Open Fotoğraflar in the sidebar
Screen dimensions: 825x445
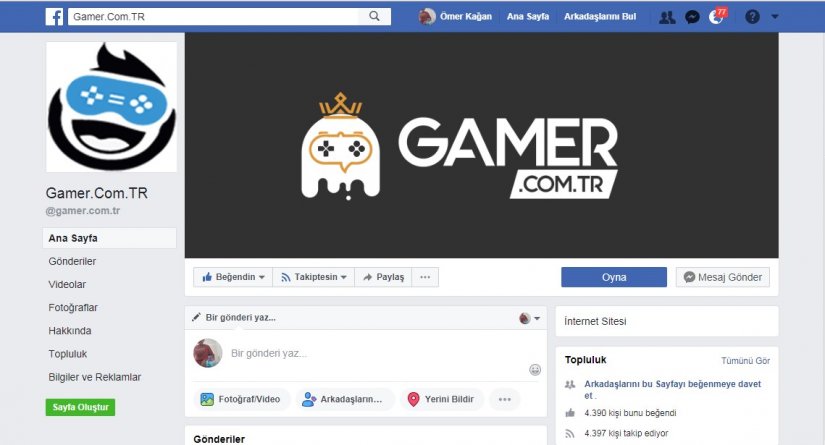[x=73, y=307]
